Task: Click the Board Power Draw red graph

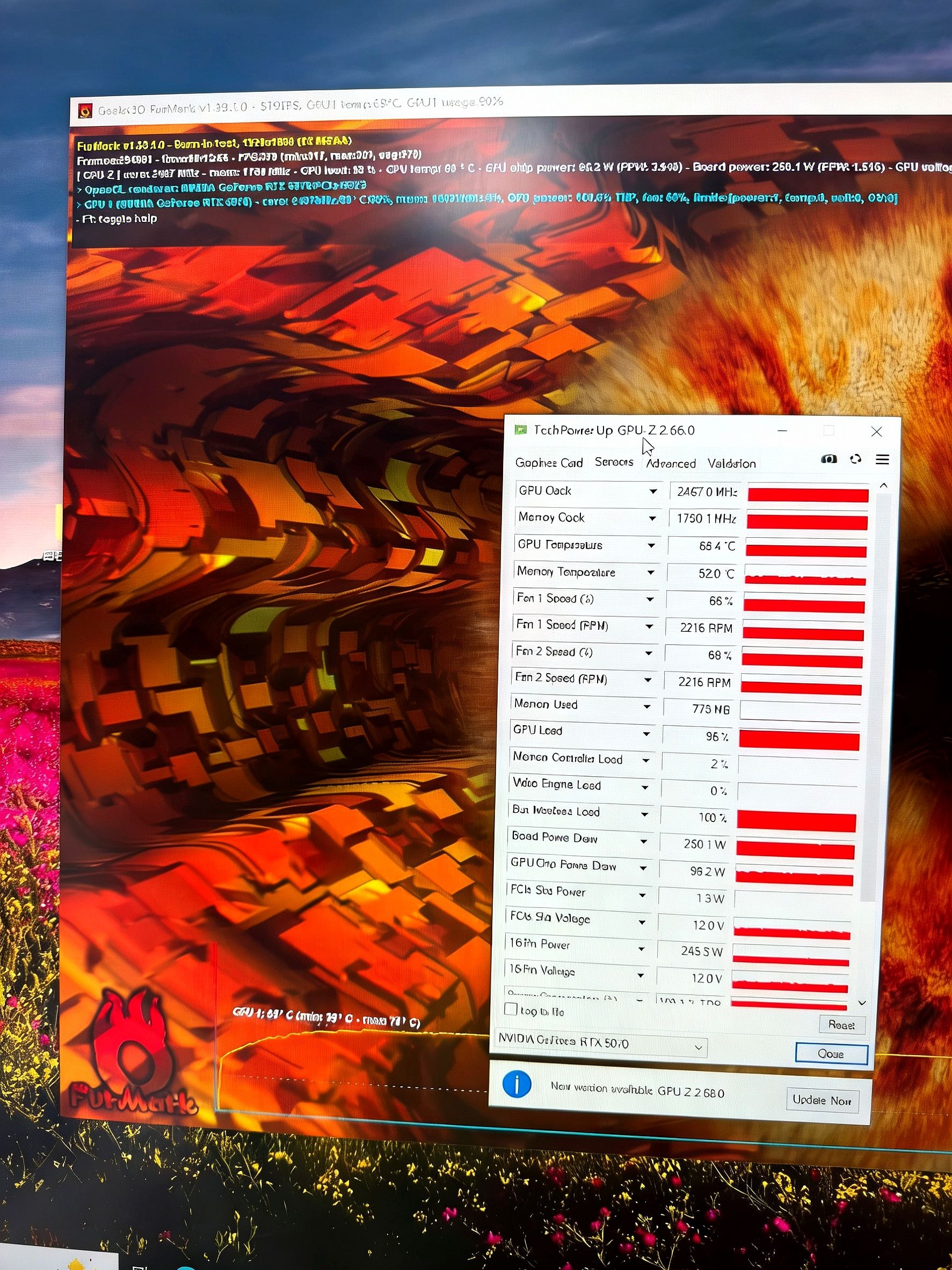Action: point(795,850)
